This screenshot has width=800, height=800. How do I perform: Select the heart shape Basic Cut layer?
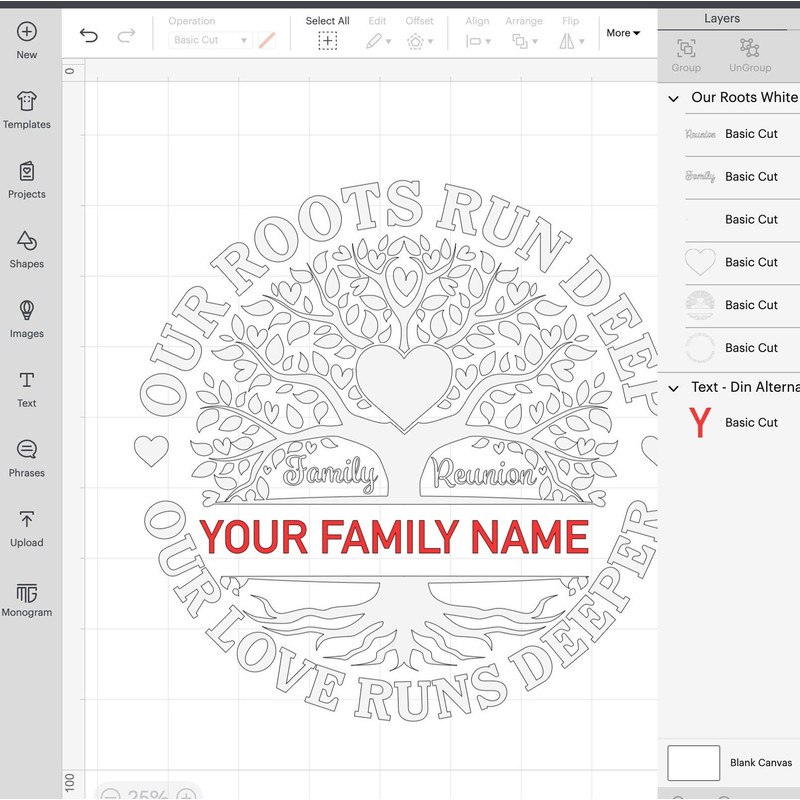pyautogui.click(x=740, y=262)
